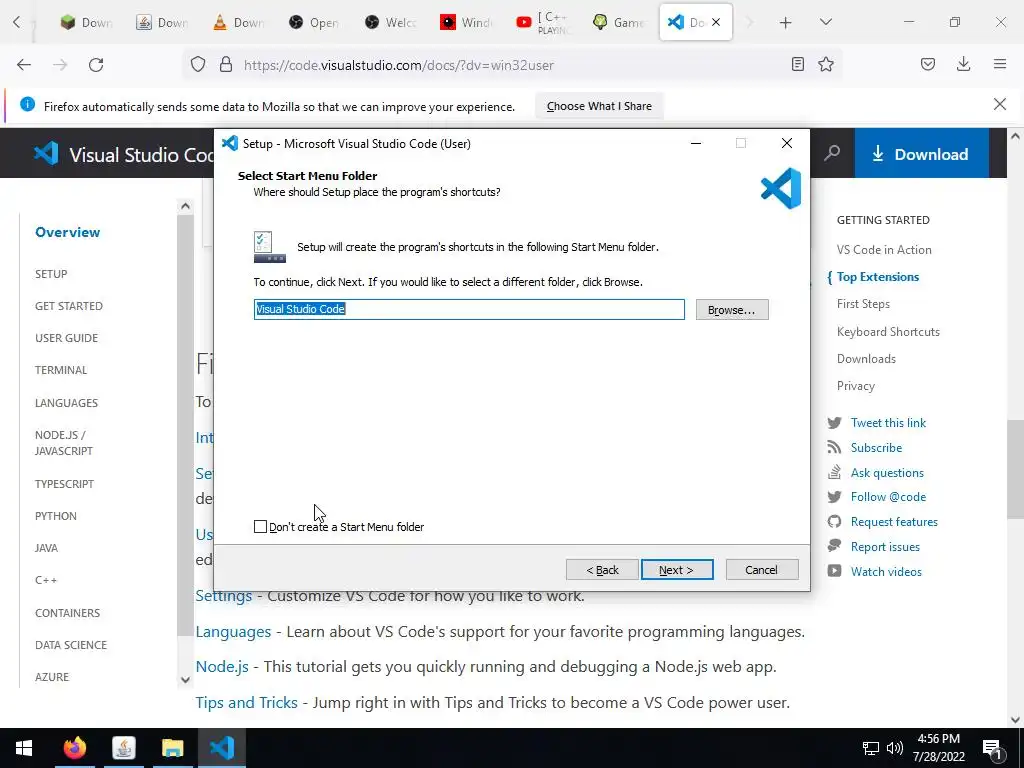Dismiss the Firefox data notification bar

click(999, 104)
